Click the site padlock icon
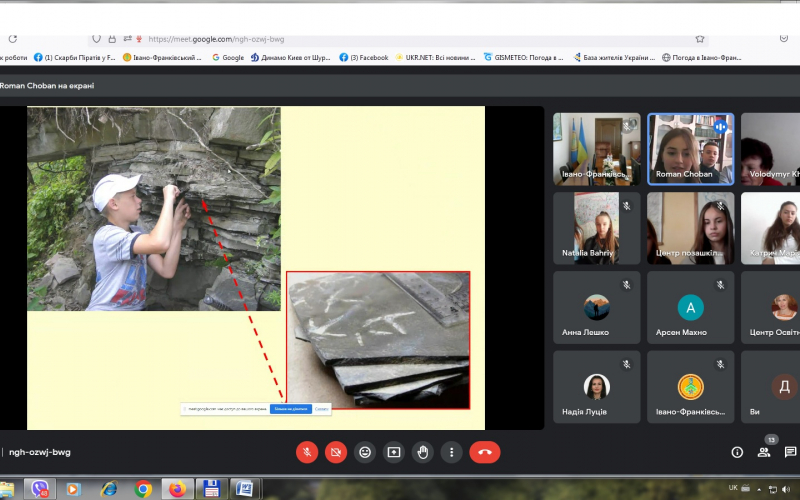This screenshot has height=500, width=800. click(112, 39)
